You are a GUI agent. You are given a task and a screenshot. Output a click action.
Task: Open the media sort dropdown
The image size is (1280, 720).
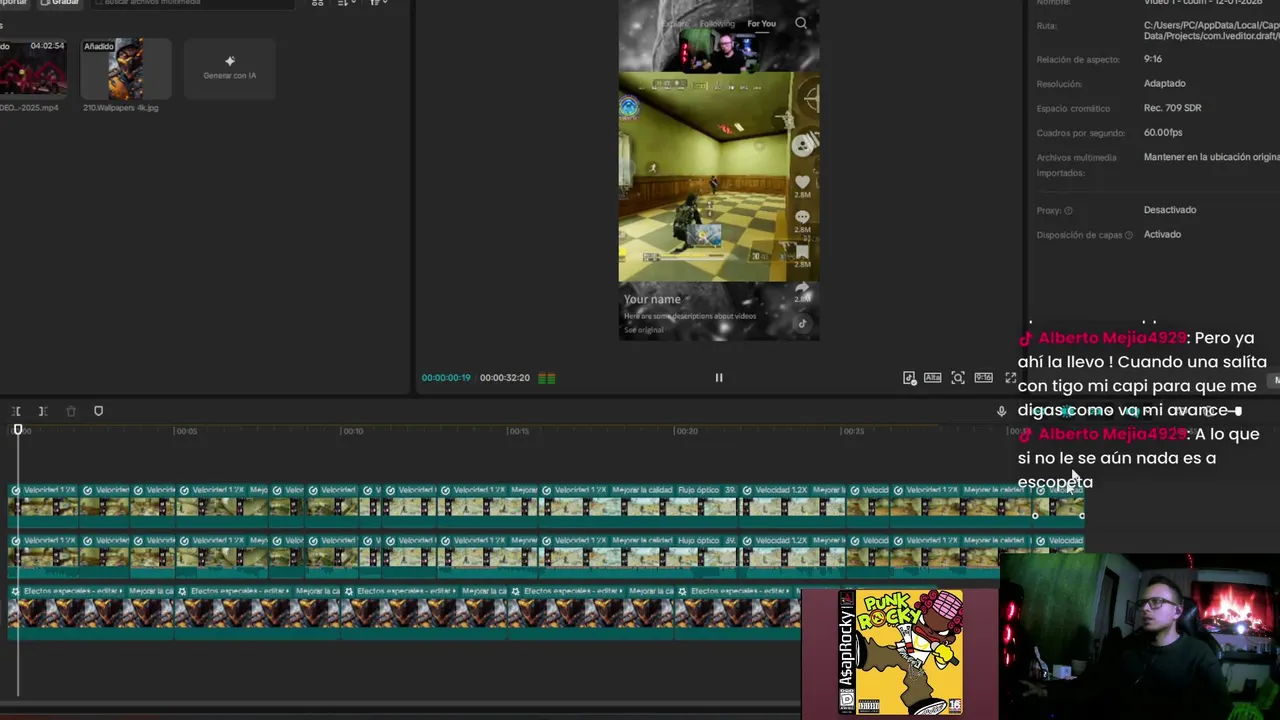point(346,3)
